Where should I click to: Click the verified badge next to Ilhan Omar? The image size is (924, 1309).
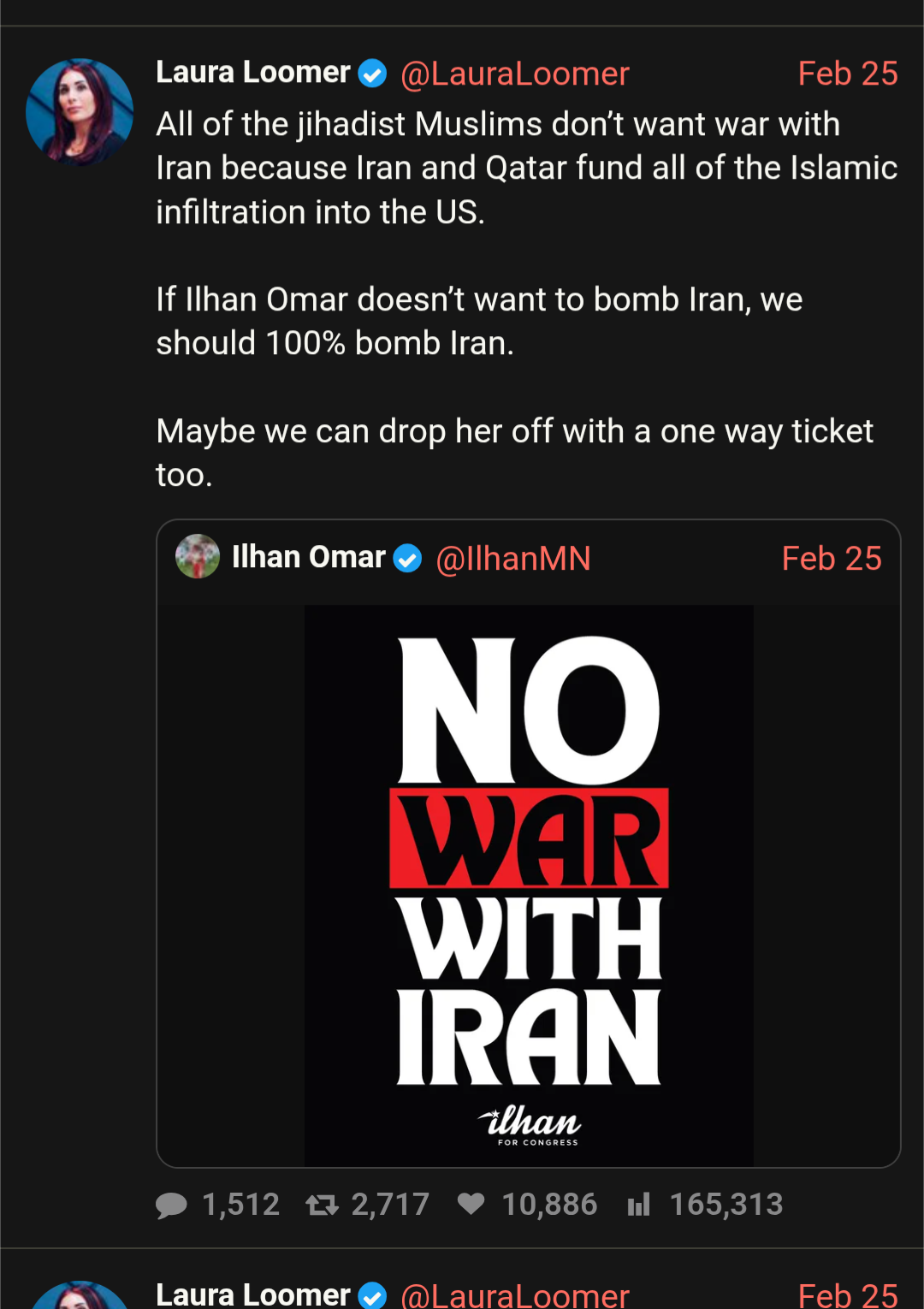(407, 559)
